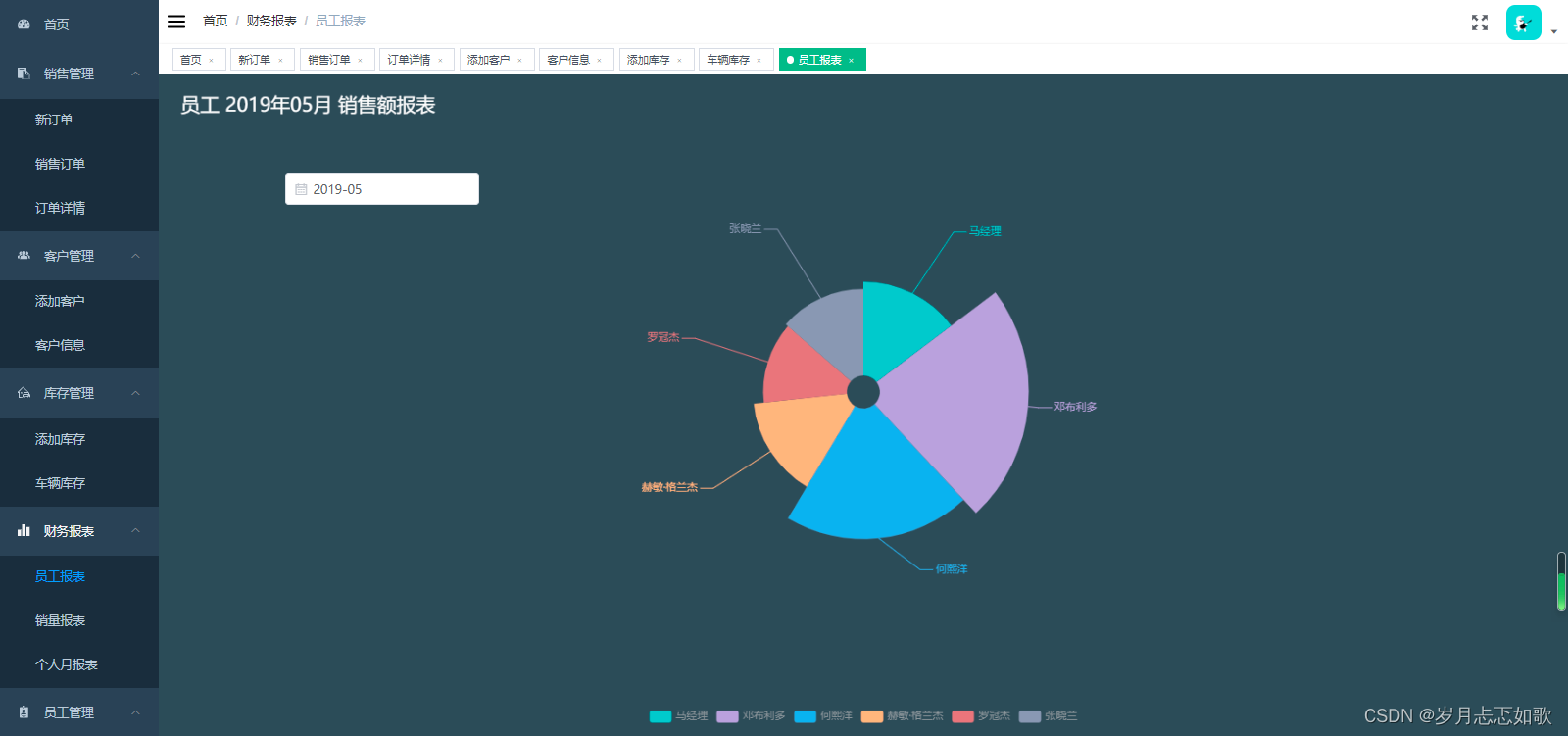Toggle 何熙洋 legend entry

point(824,715)
